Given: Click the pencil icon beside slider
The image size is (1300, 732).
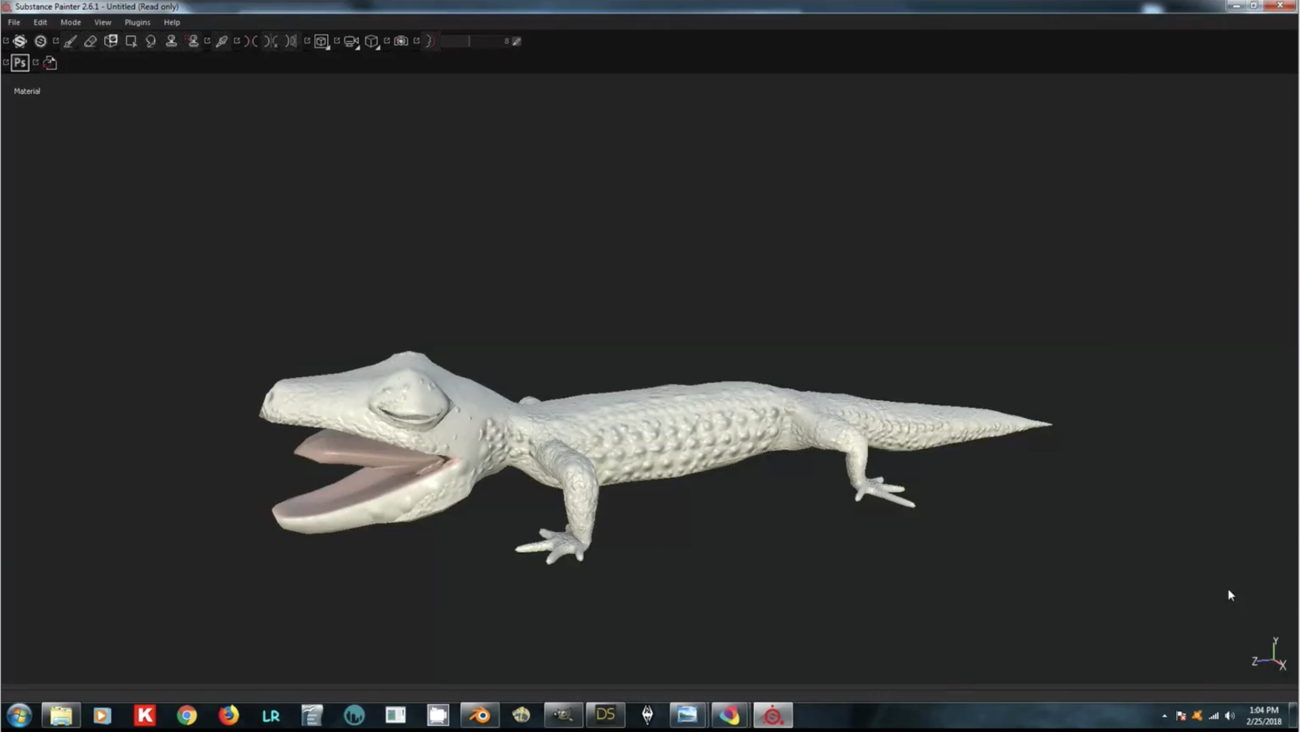Looking at the screenshot, I should coord(517,41).
